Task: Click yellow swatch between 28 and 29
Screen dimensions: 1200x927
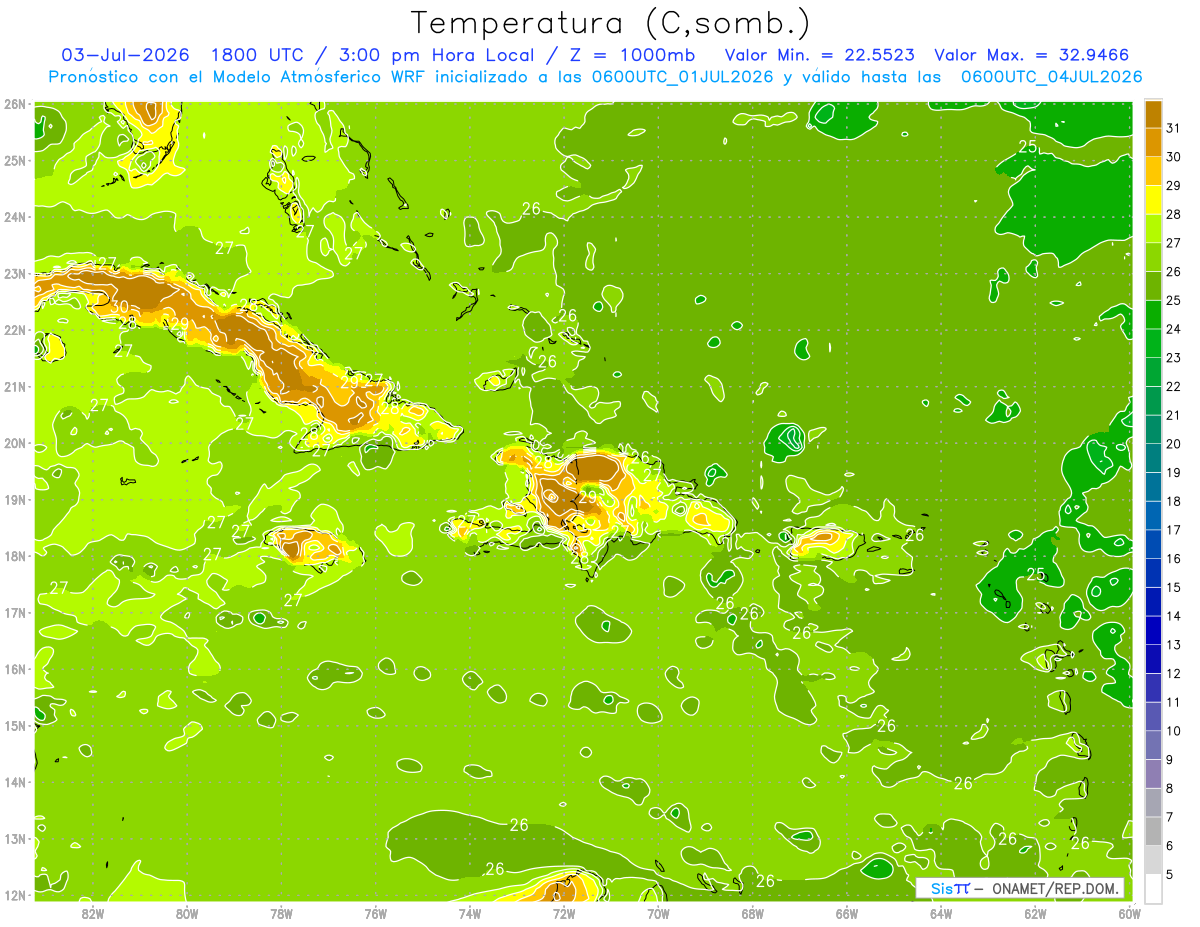Action: pyautogui.click(x=1153, y=199)
